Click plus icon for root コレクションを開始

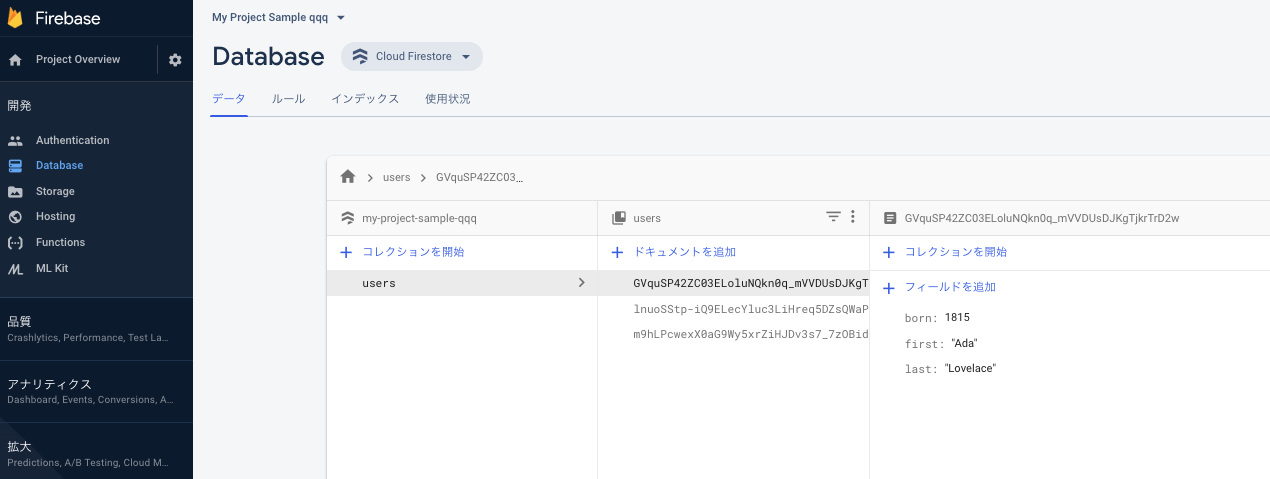[347, 252]
